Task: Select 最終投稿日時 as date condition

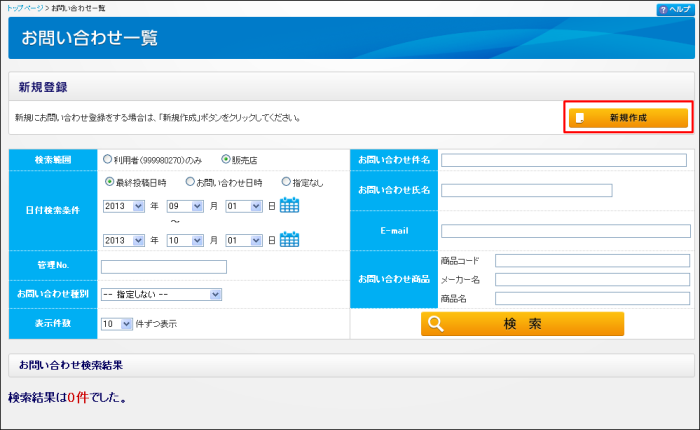Action: [109, 182]
